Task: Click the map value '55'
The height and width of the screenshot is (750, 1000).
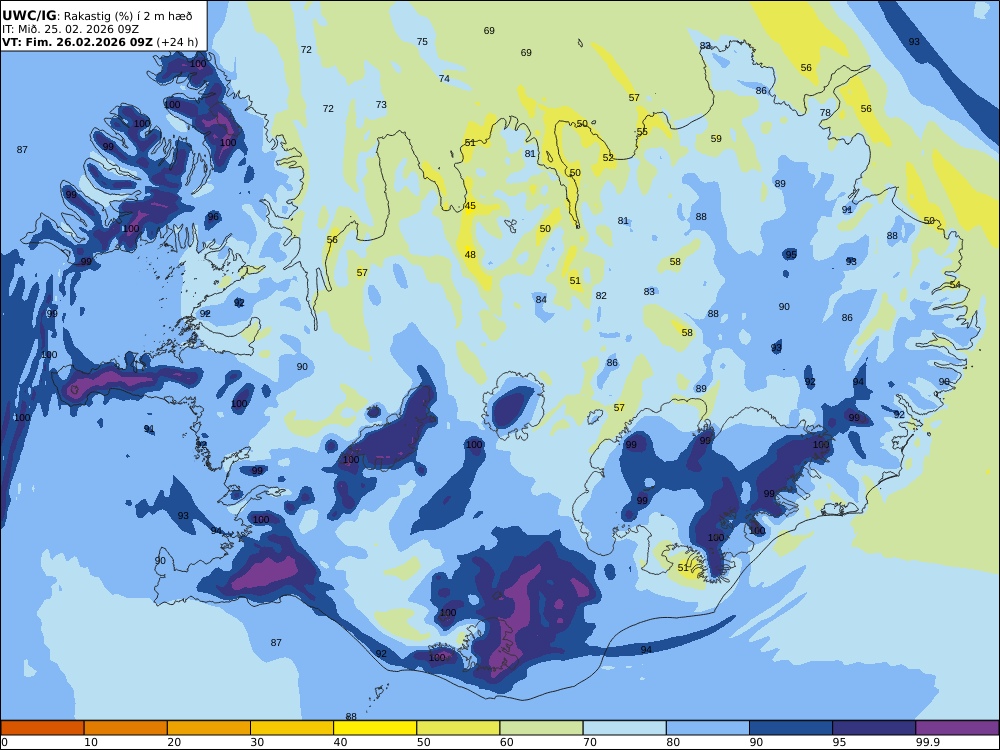Action: (642, 131)
